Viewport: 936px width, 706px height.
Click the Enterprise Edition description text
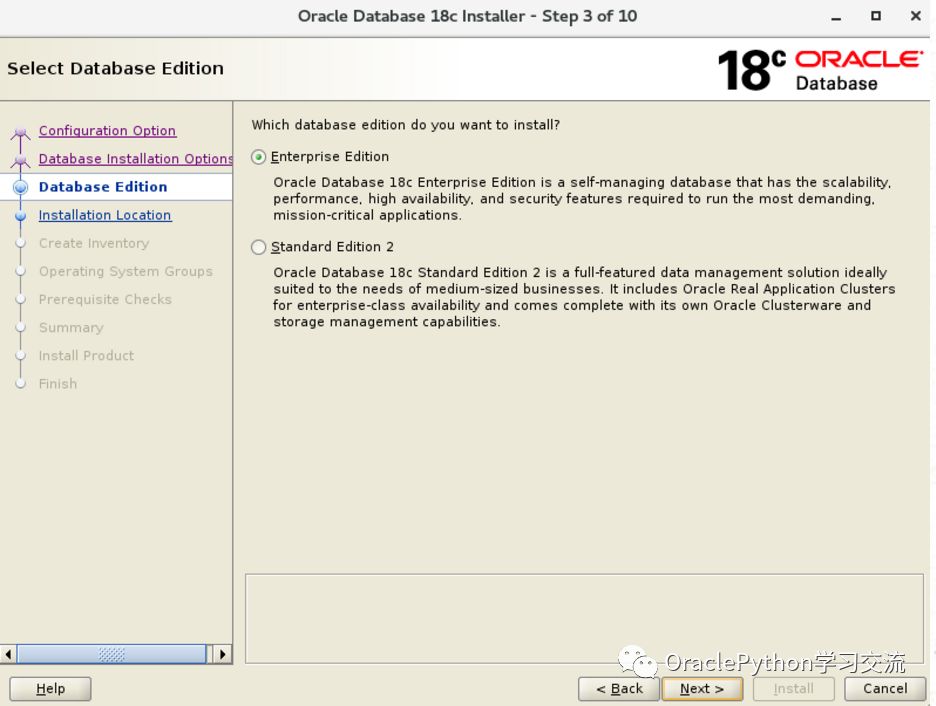pyautogui.click(x=582, y=199)
